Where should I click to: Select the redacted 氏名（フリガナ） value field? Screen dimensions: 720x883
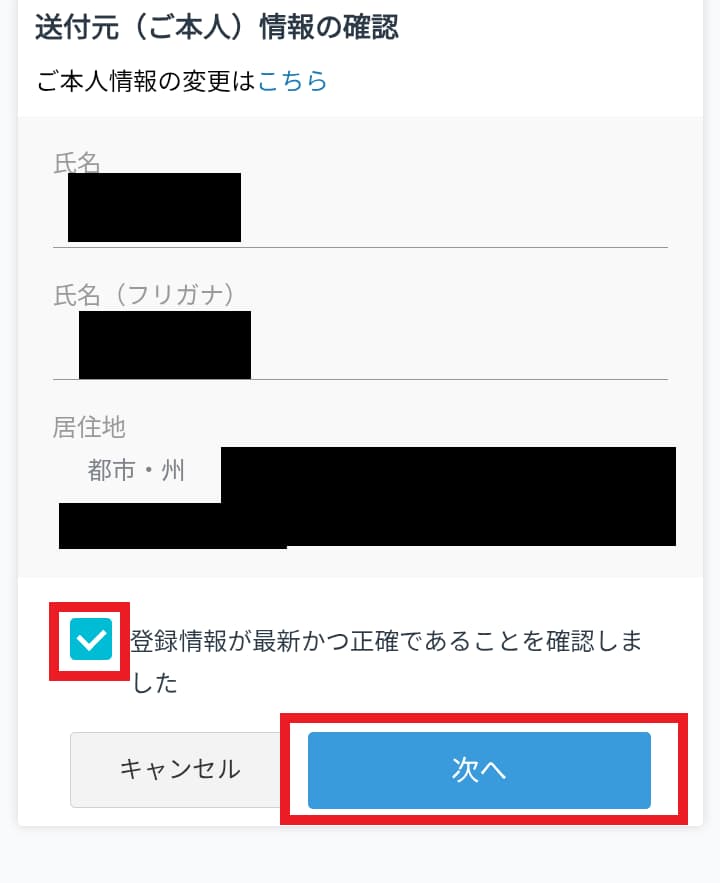[165, 345]
